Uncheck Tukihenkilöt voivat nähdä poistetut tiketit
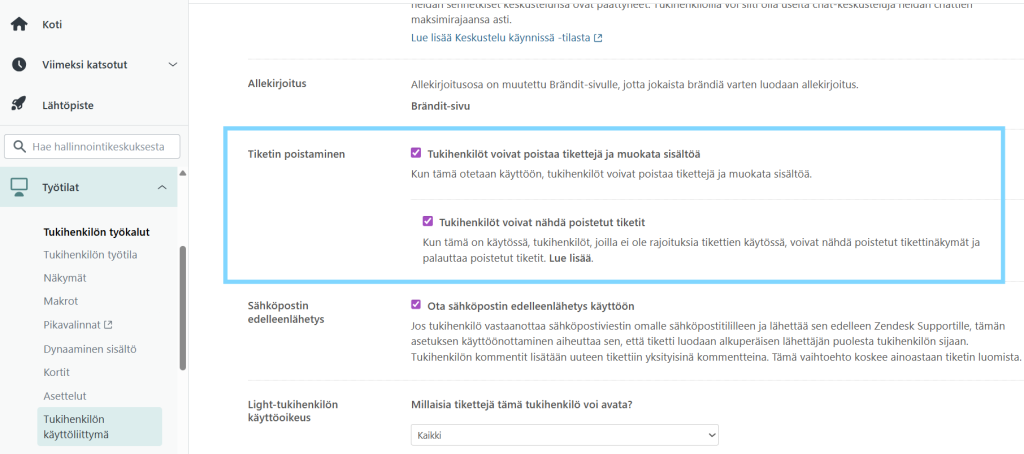This screenshot has height=454, width=1024. [428, 222]
